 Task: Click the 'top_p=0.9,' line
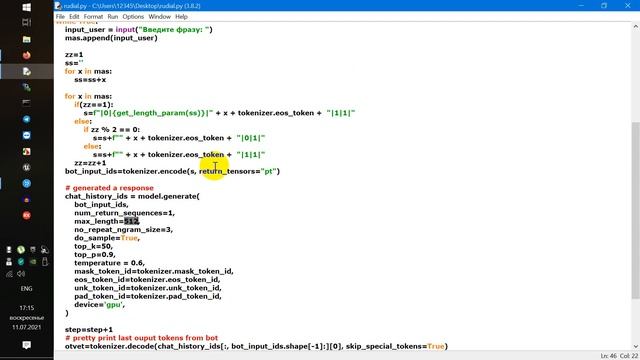tap(95, 255)
